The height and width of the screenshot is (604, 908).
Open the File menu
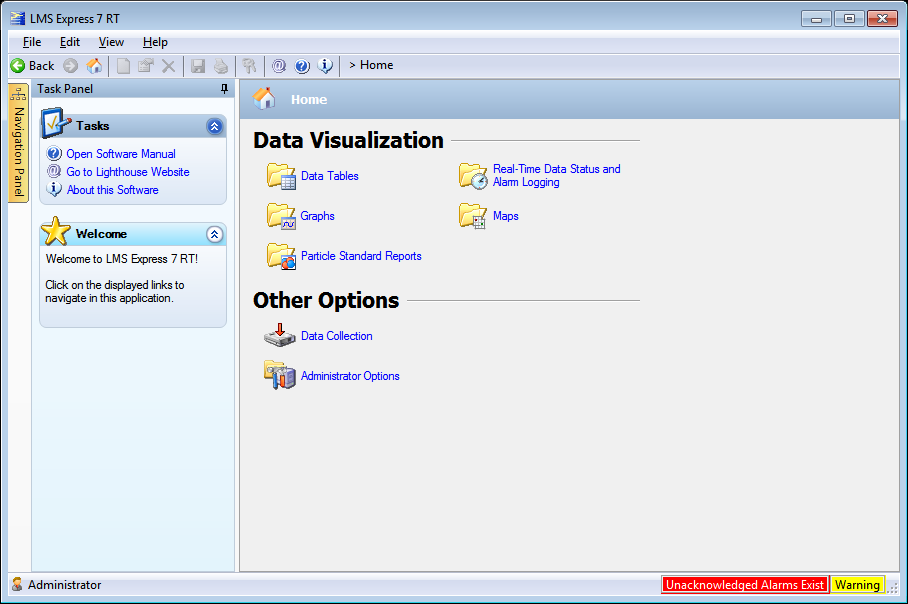(x=32, y=42)
